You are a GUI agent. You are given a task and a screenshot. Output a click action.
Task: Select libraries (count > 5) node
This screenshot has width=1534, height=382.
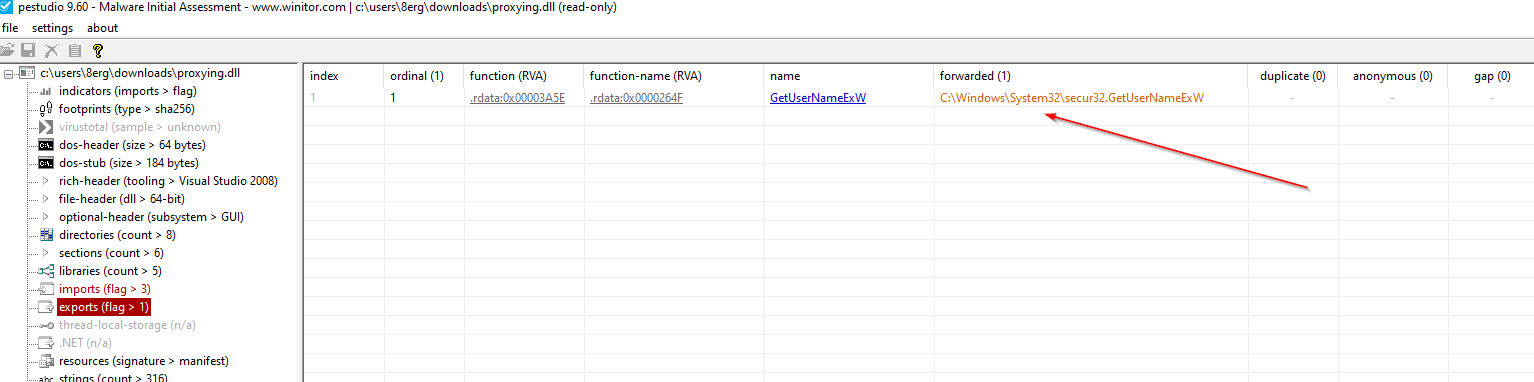pos(110,271)
